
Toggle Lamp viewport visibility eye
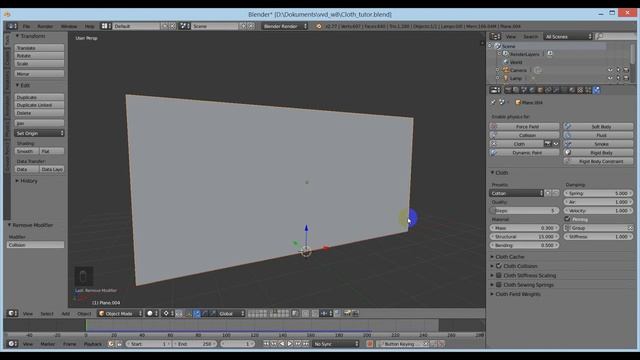coord(610,78)
